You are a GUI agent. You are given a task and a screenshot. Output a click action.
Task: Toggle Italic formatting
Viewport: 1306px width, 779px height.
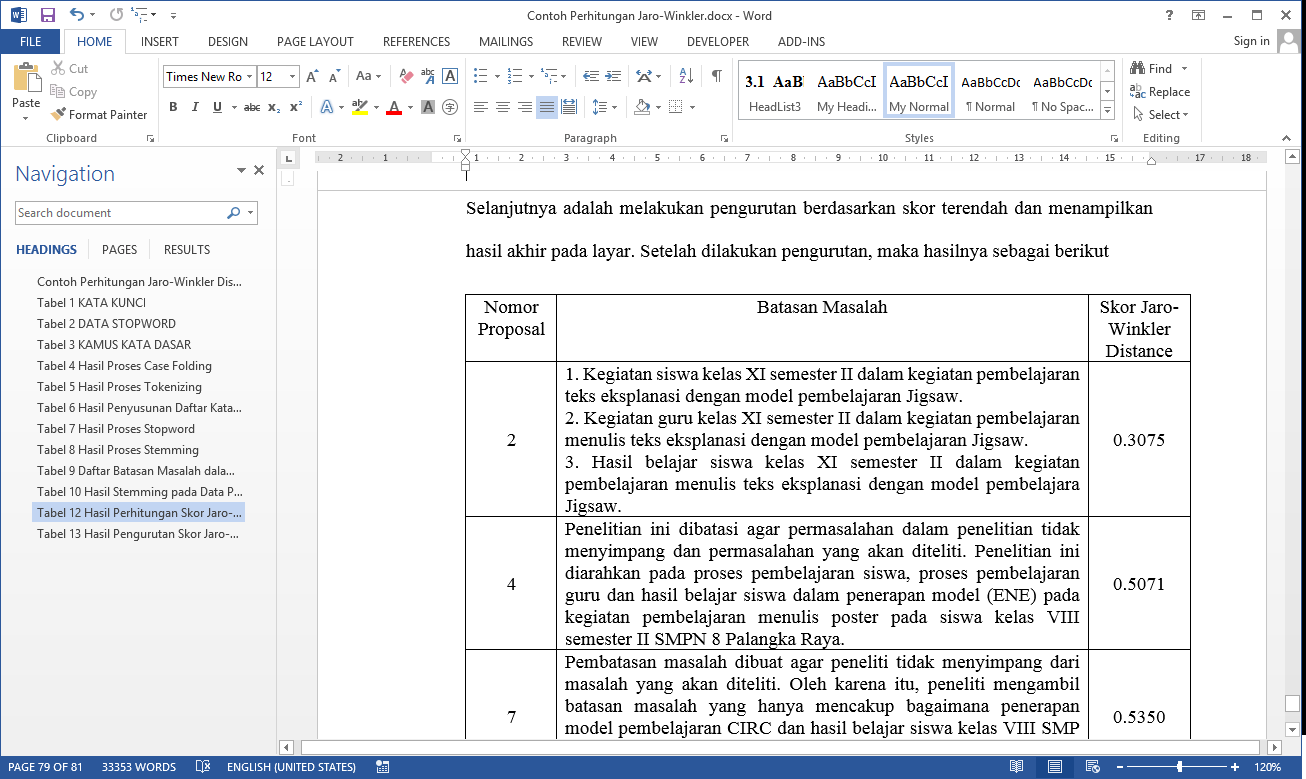coord(195,107)
